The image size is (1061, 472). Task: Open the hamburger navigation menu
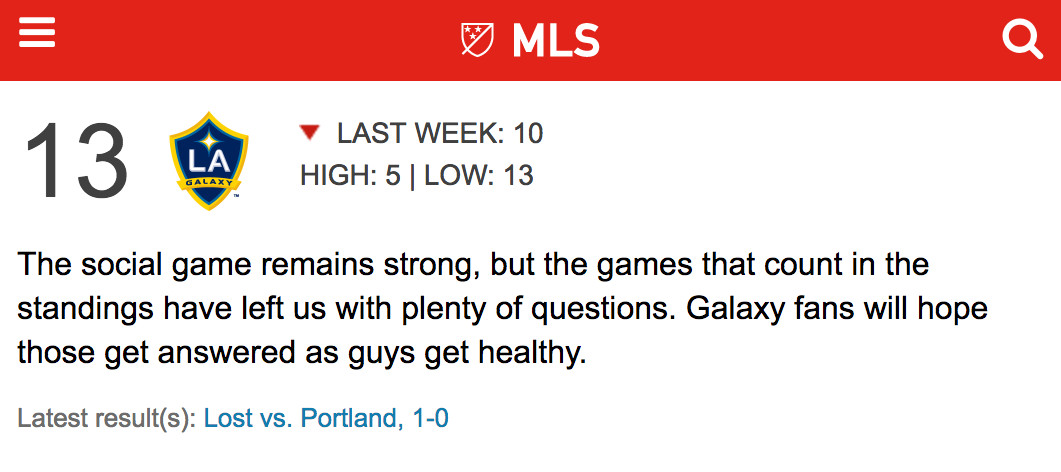(x=36, y=36)
